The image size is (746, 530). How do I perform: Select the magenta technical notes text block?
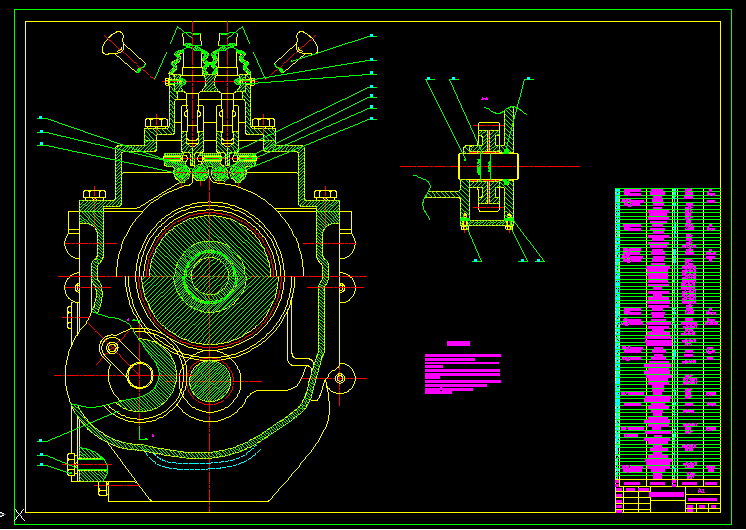coord(462,372)
